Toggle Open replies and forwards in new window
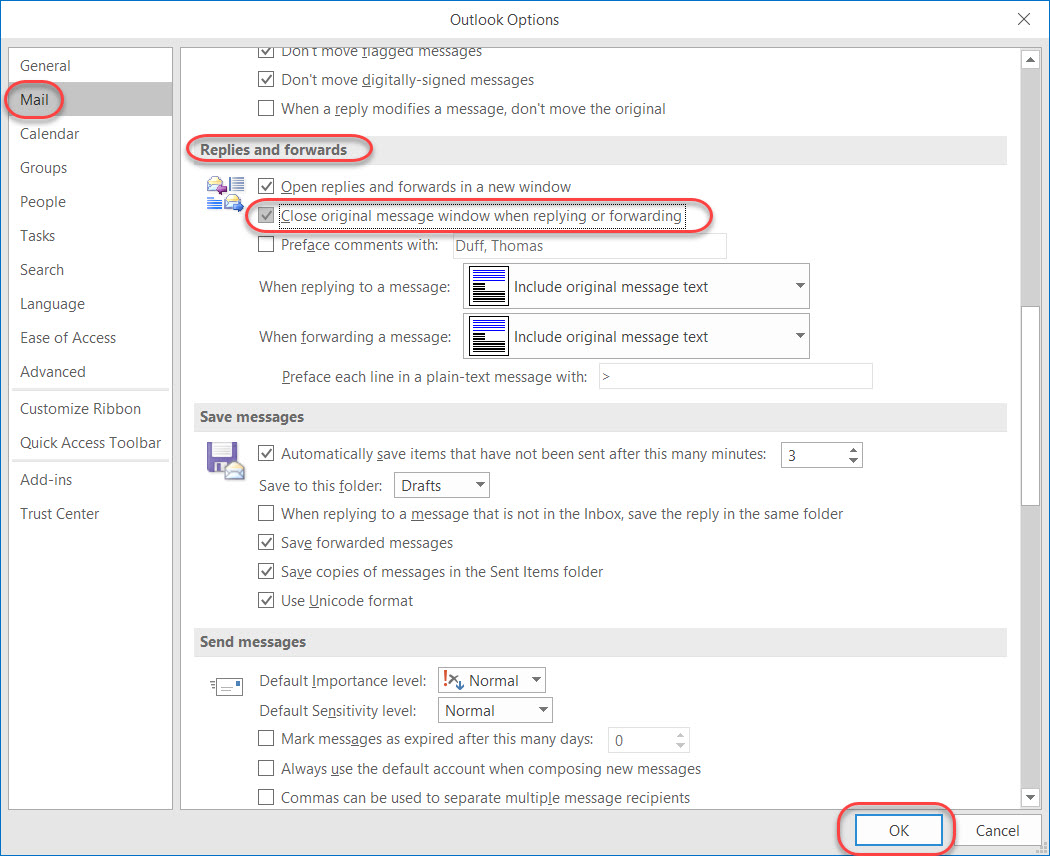 pos(266,186)
